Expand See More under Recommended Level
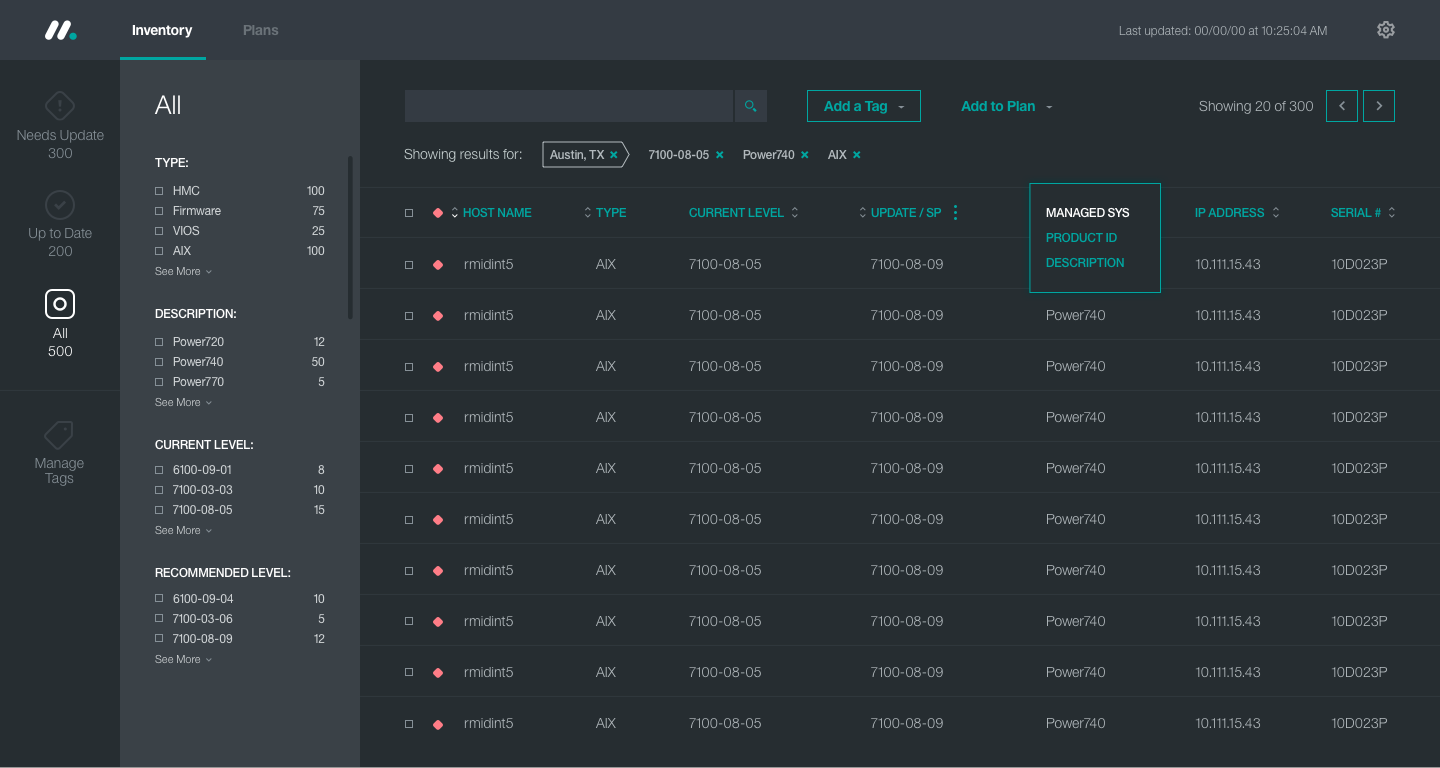The width and height of the screenshot is (1440, 768). 183,660
